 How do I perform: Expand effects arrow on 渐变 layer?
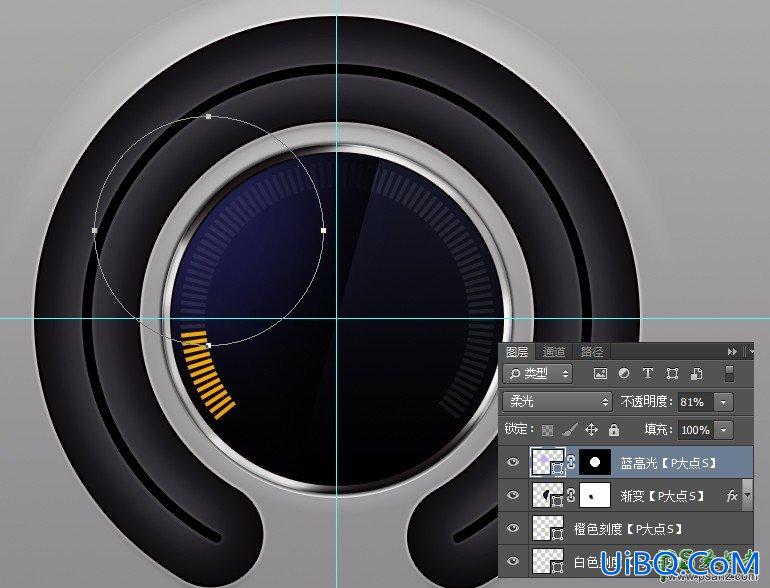point(747,495)
